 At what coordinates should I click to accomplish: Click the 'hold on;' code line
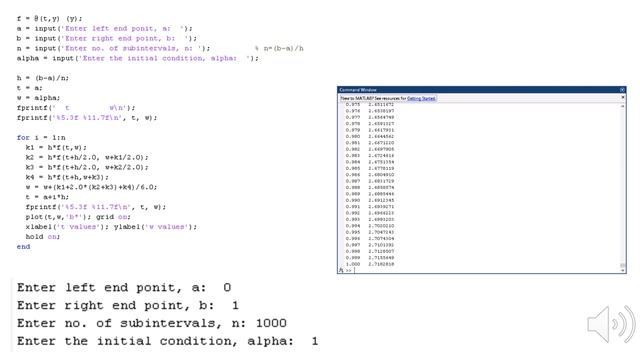(43, 237)
